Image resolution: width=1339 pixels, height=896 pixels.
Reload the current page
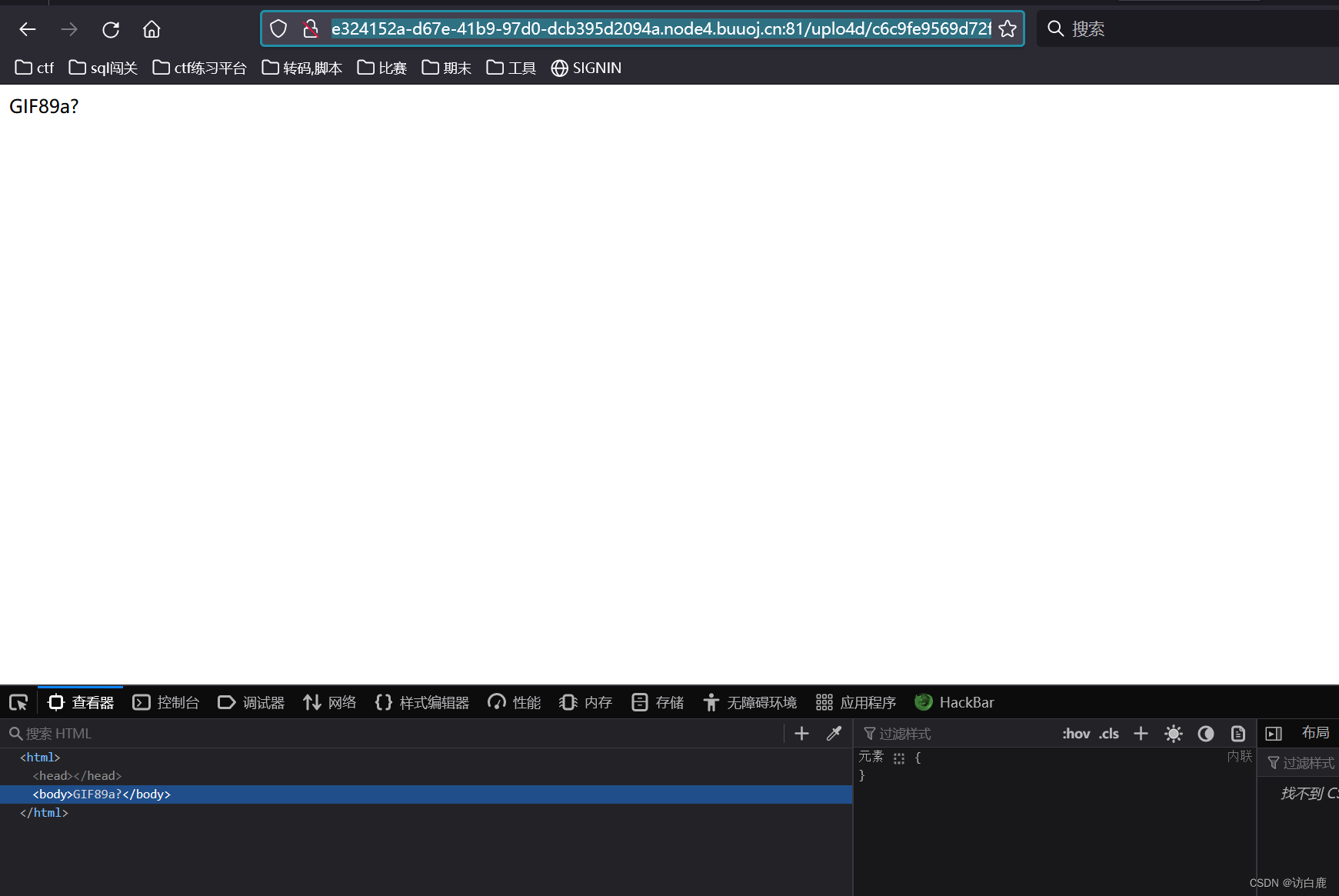coord(111,28)
